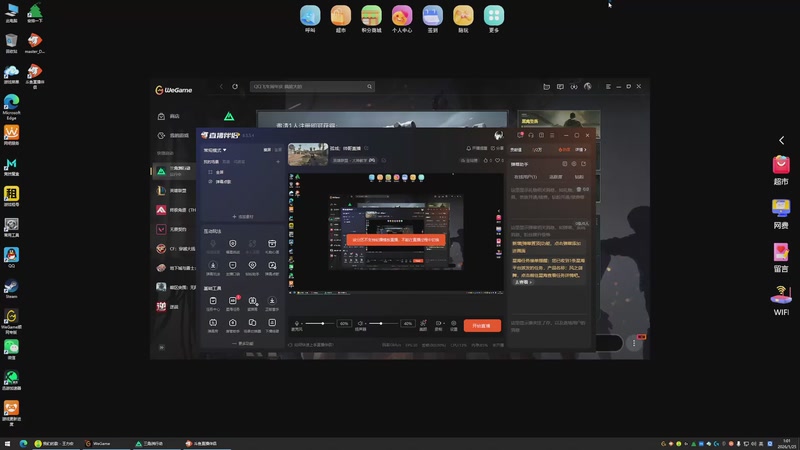800x450 pixels.
Task: Click the 开始直播 button
Action: pyautogui.click(x=482, y=326)
